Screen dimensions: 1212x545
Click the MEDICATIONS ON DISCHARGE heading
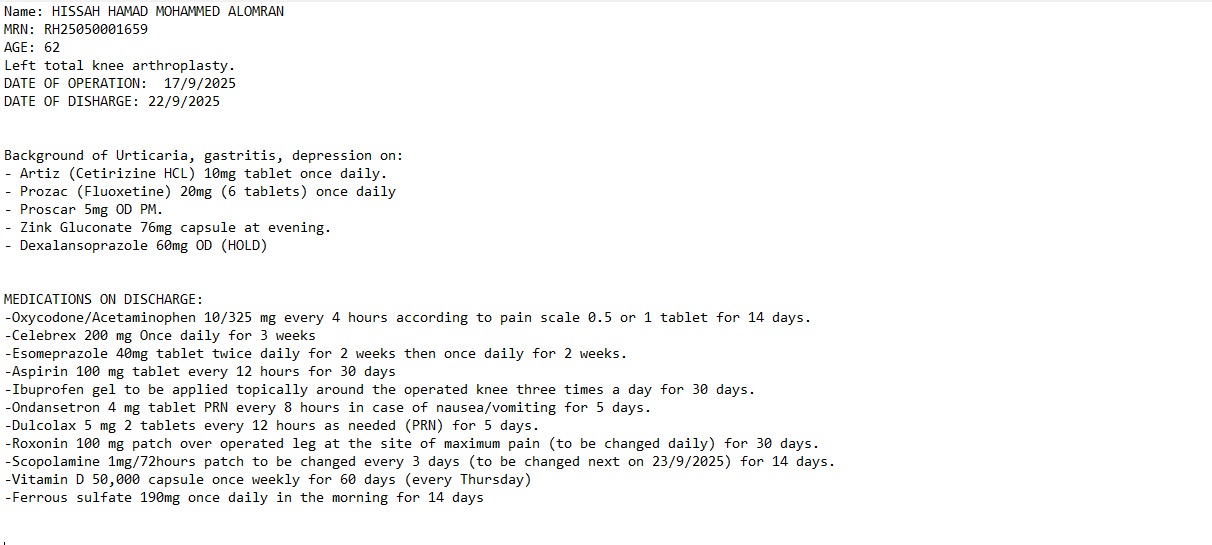103,300
